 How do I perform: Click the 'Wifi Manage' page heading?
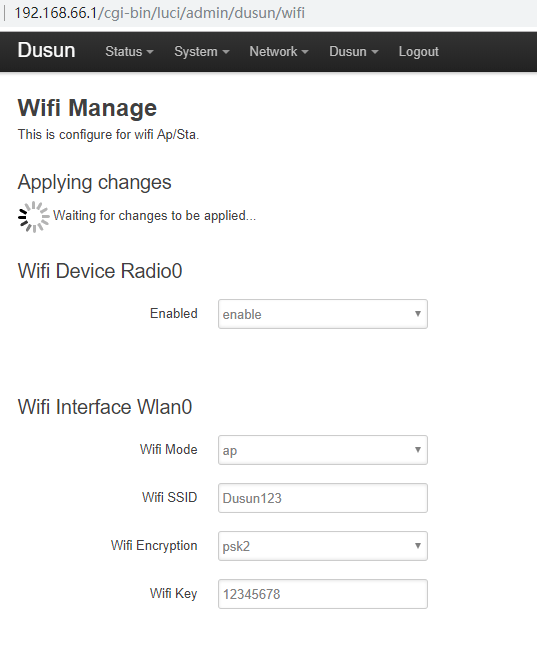(x=87, y=108)
